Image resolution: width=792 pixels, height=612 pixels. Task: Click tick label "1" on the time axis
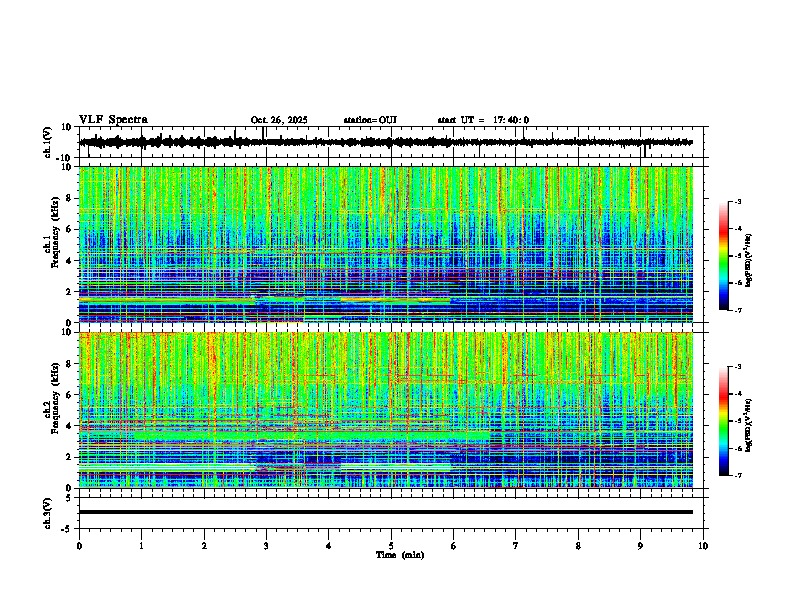tap(141, 546)
